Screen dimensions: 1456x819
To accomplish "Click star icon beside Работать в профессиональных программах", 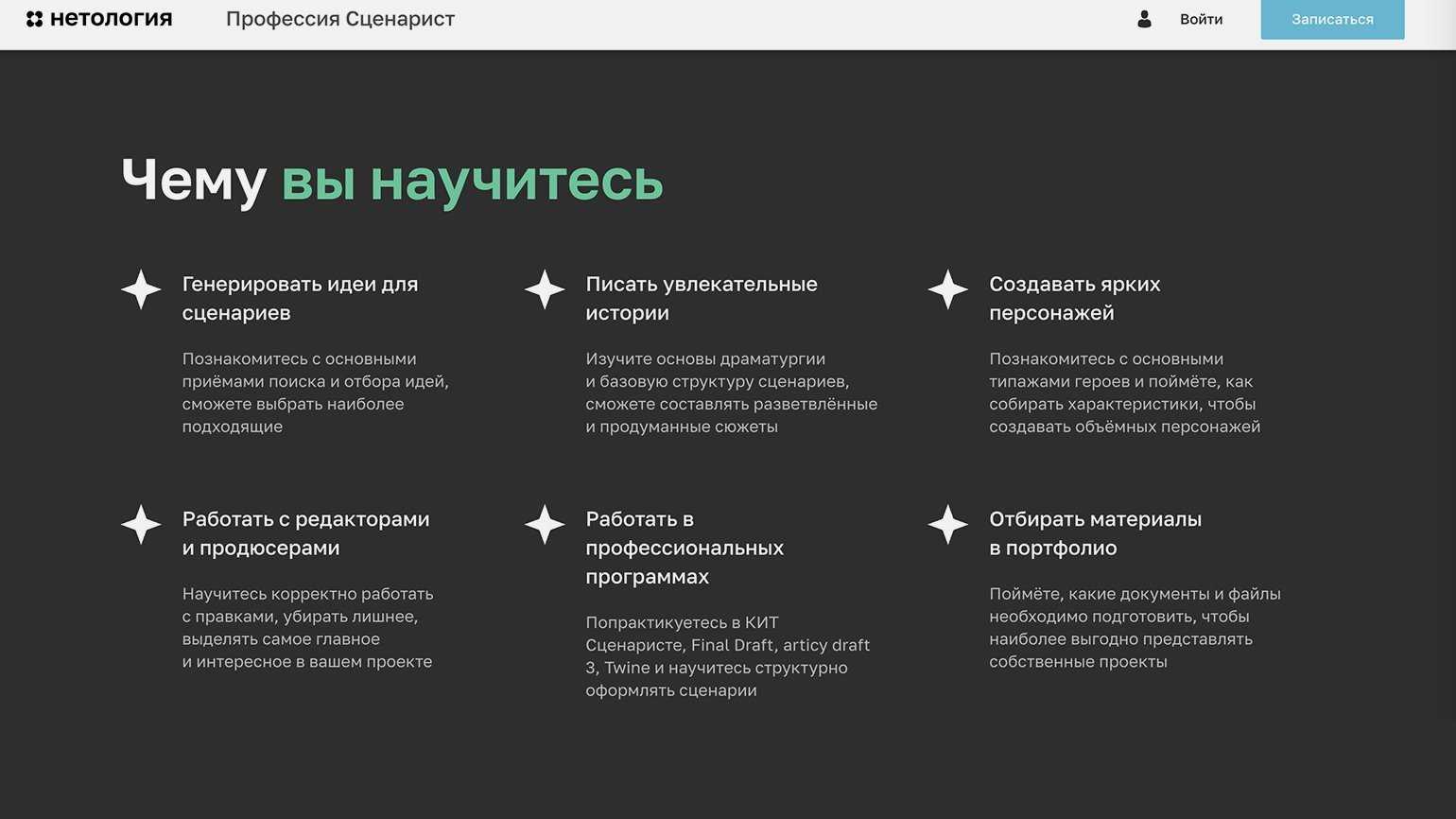I will pyautogui.click(x=545, y=524).
